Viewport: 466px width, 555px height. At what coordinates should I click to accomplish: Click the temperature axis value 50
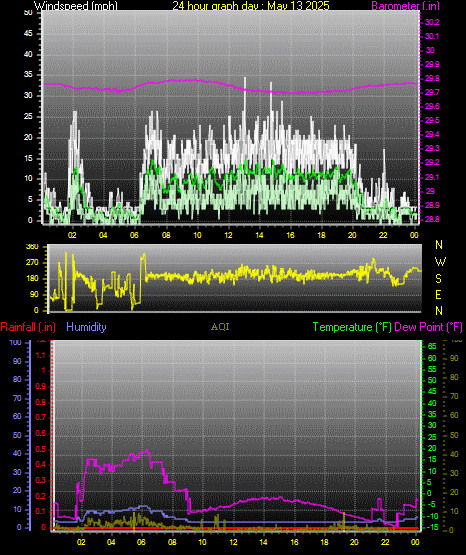coord(432,380)
